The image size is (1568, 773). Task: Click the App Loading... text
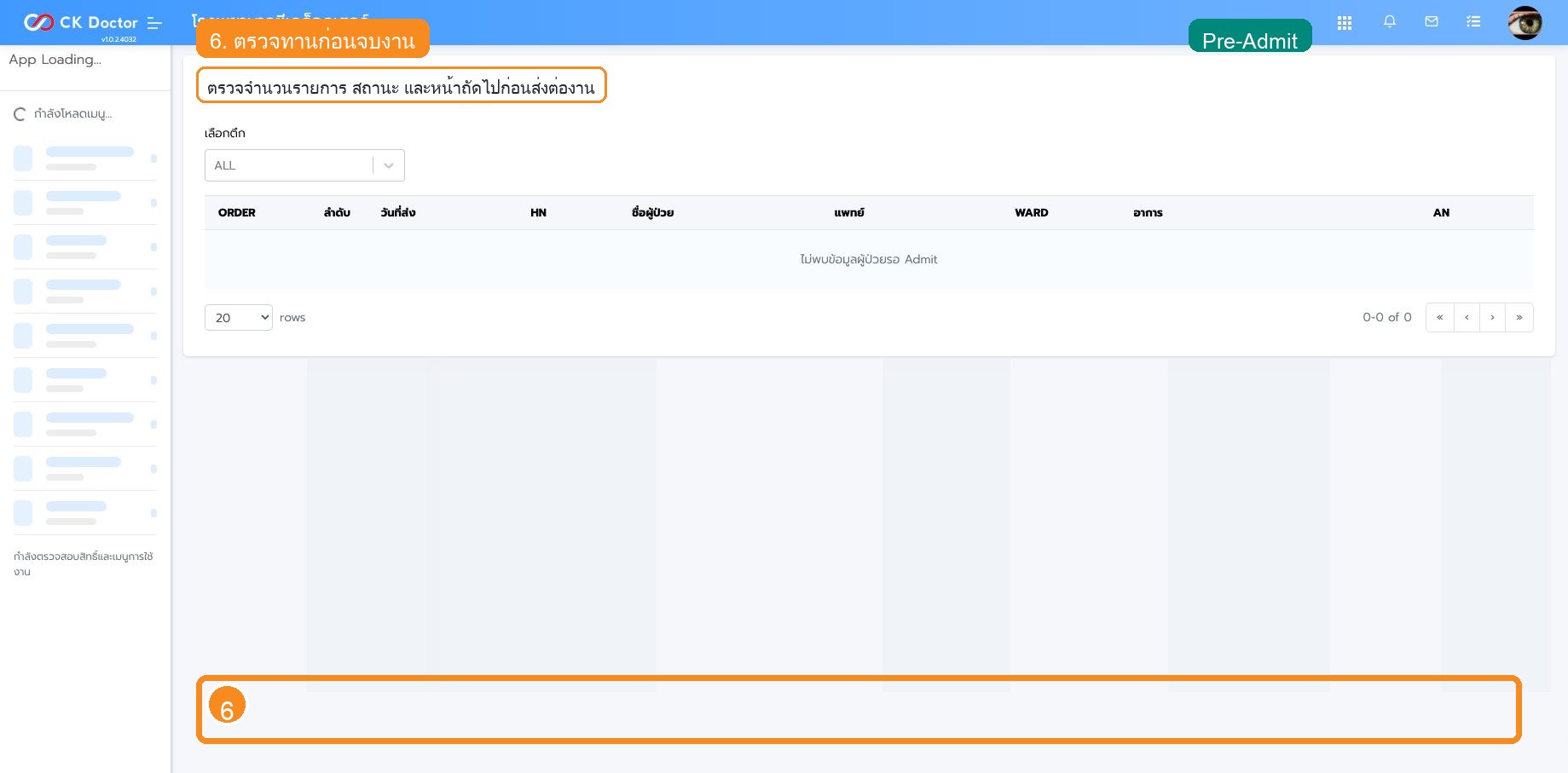(55, 60)
